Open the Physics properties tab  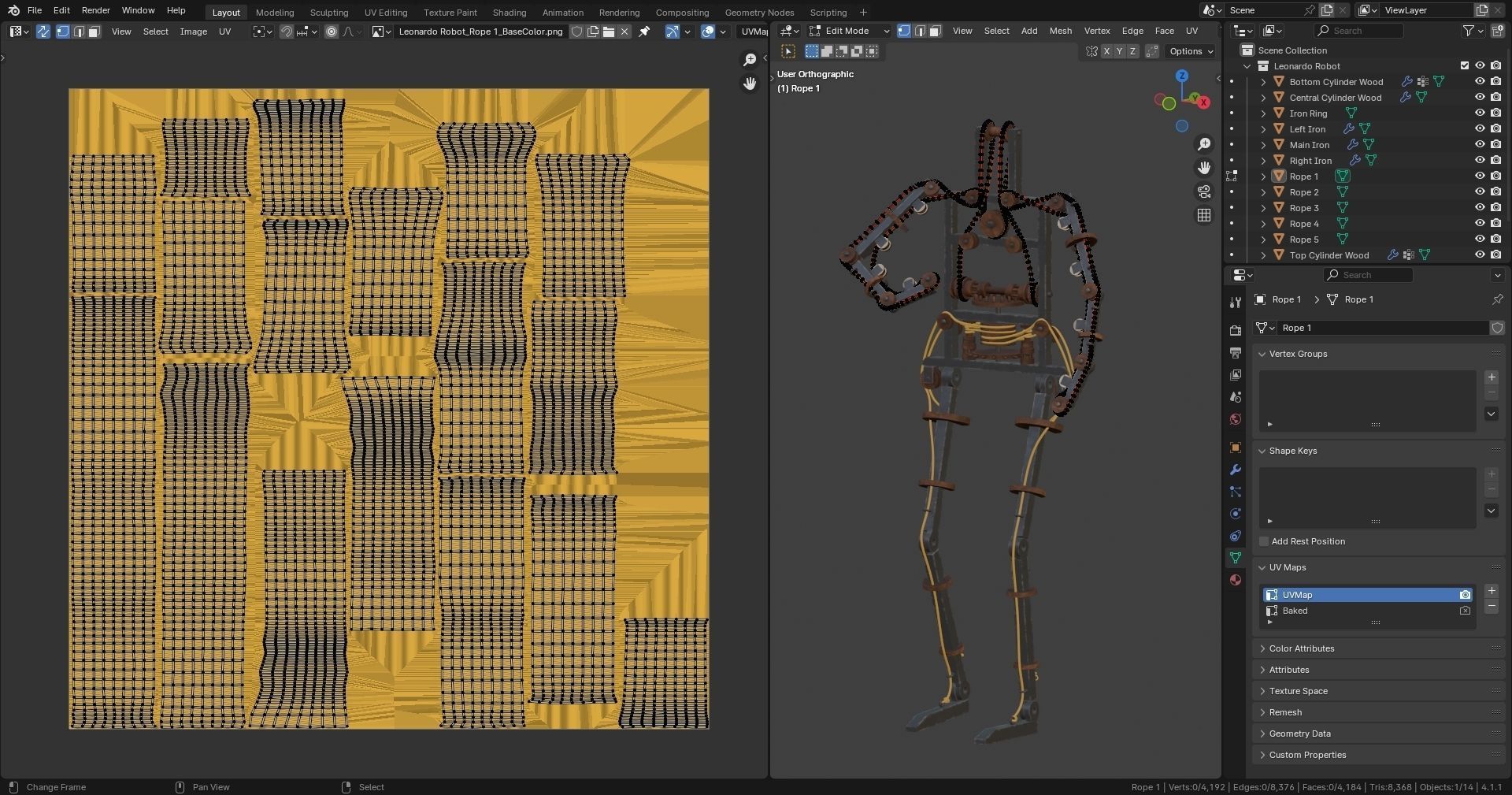(1235, 513)
